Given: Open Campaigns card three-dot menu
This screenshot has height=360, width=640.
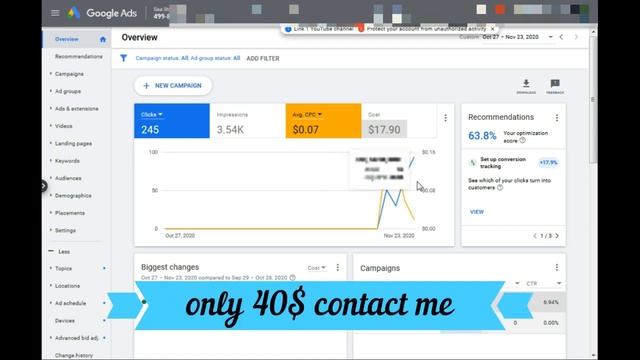Looking at the screenshot, I should point(557,267).
